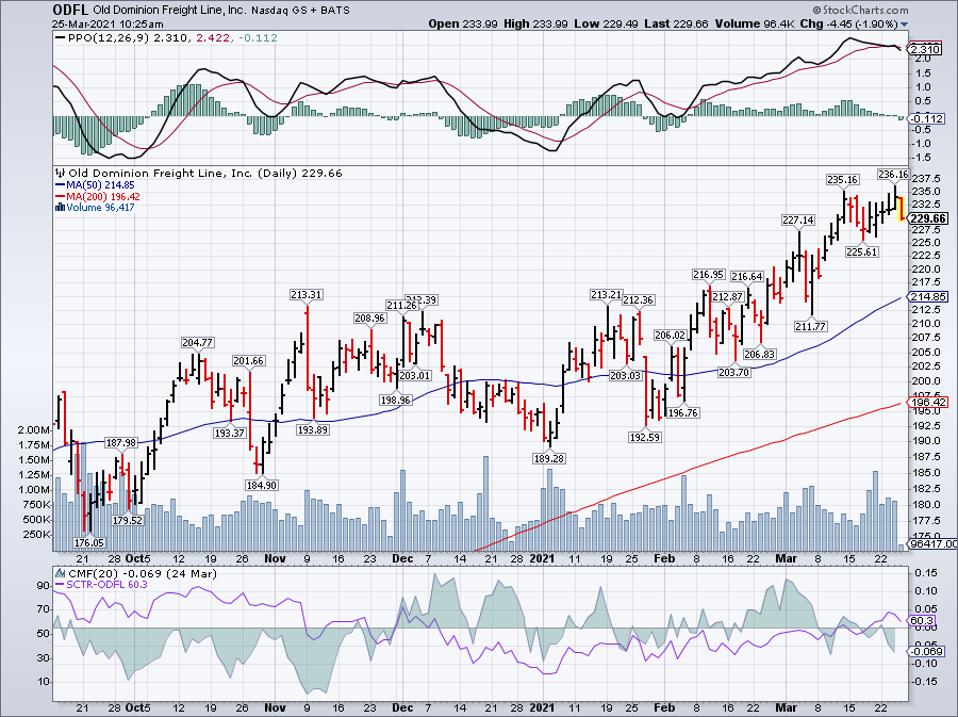Click the 96417.00 volume tag on the right axis

coord(934,544)
